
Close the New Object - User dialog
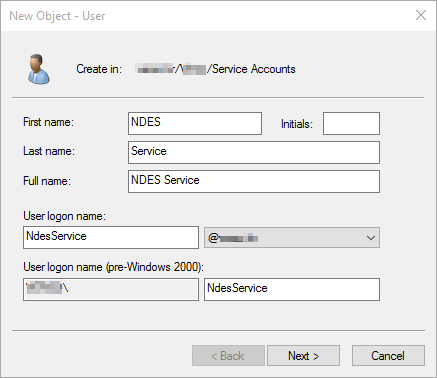421,15
